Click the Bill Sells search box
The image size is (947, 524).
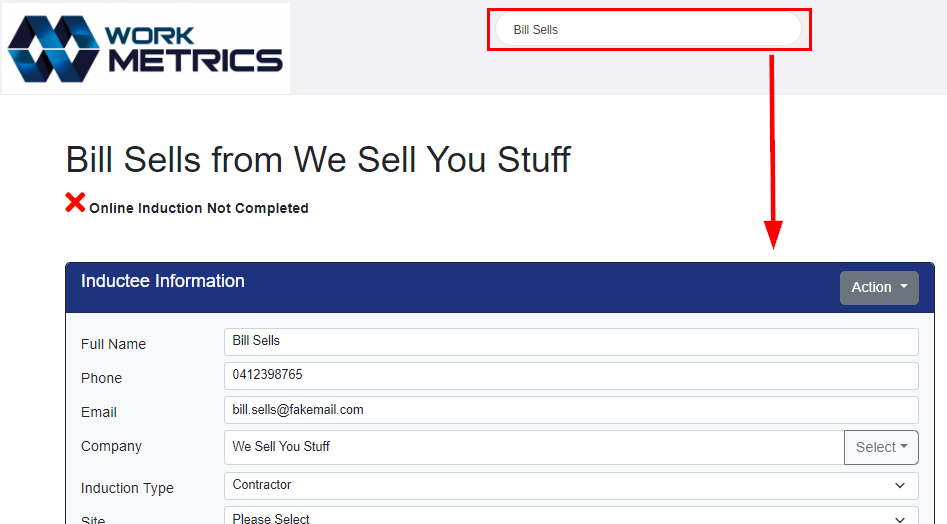point(649,30)
